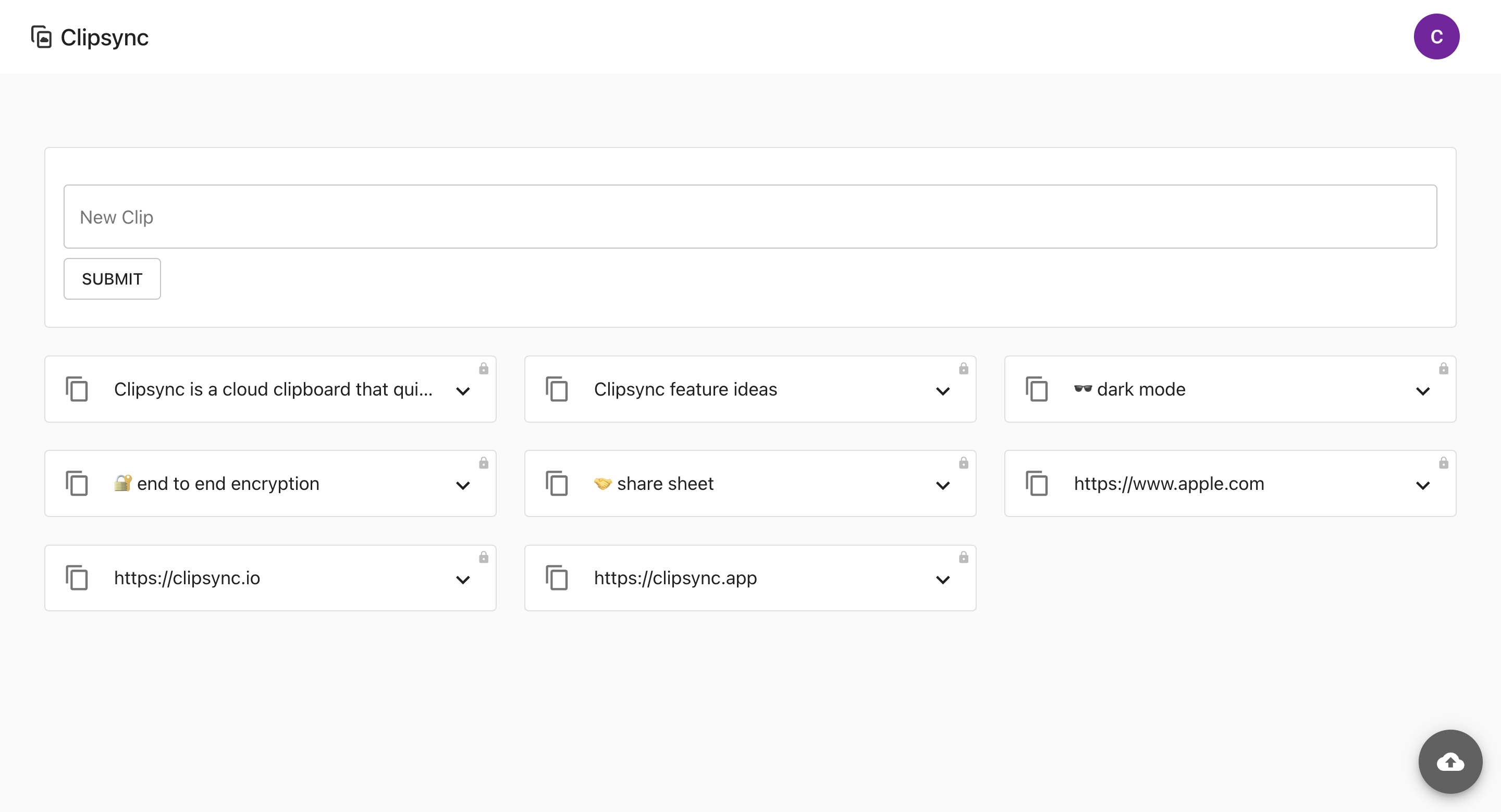This screenshot has width=1501, height=812.
Task: Expand the 'share sheet' clip
Action: coord(943,485)
